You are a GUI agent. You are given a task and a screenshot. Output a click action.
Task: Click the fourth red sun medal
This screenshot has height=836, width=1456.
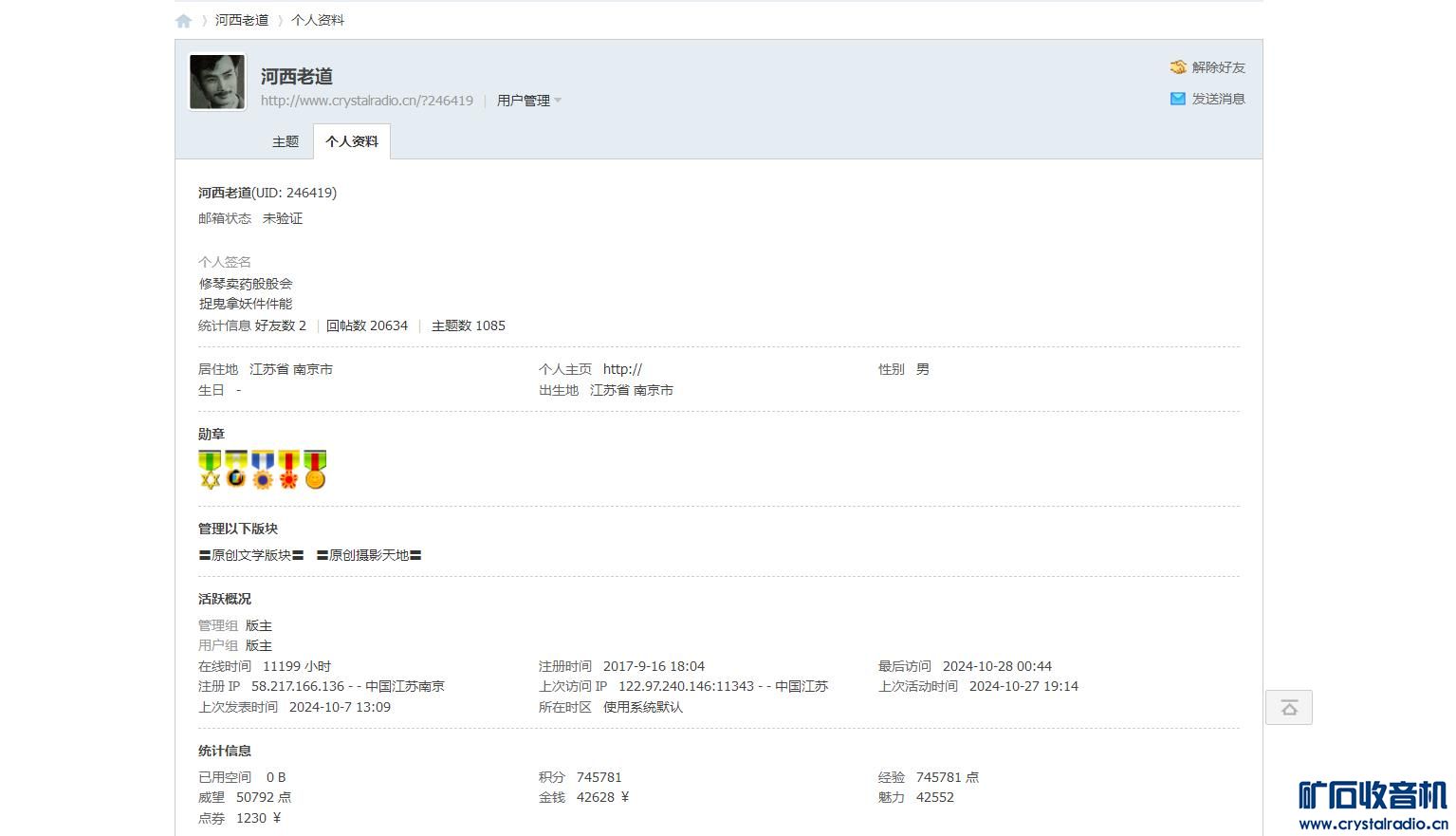coord(288,470)
